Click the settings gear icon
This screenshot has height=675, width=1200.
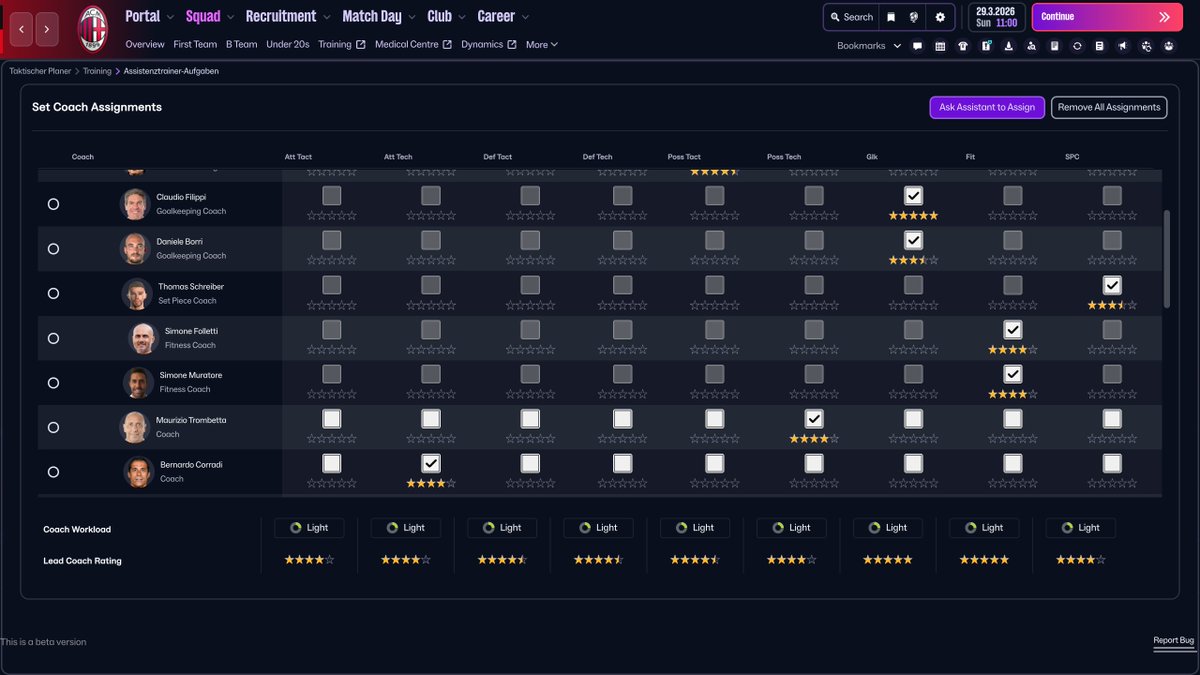tap(940, 17)
